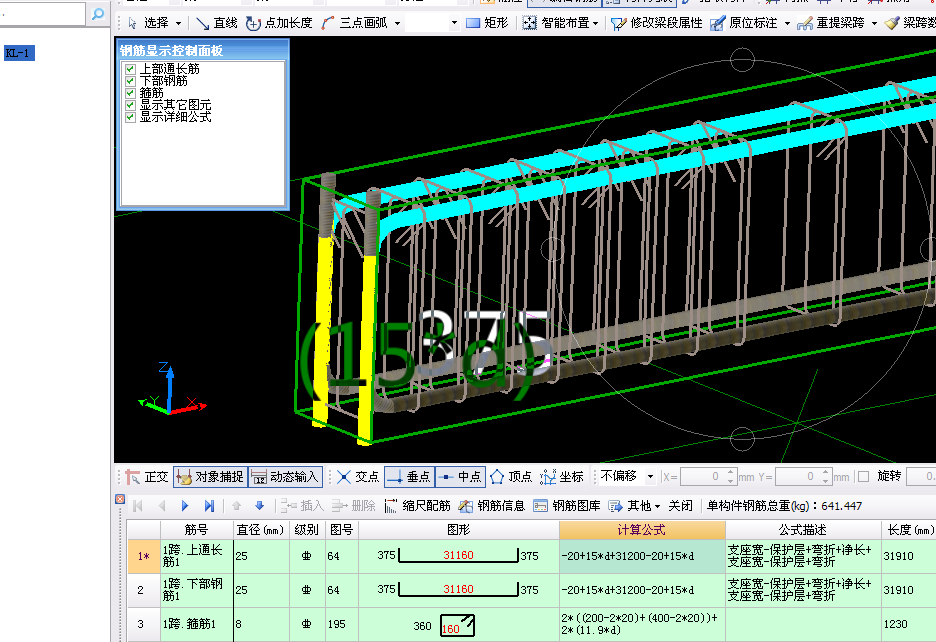Click the 坐标 coordinate tool
936x642 pixels.
tap(562, 477)
